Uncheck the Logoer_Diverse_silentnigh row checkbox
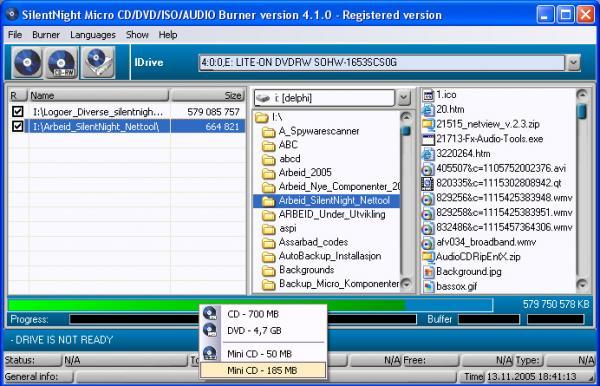The image size is (600, 386). click(x=18, y=112)
